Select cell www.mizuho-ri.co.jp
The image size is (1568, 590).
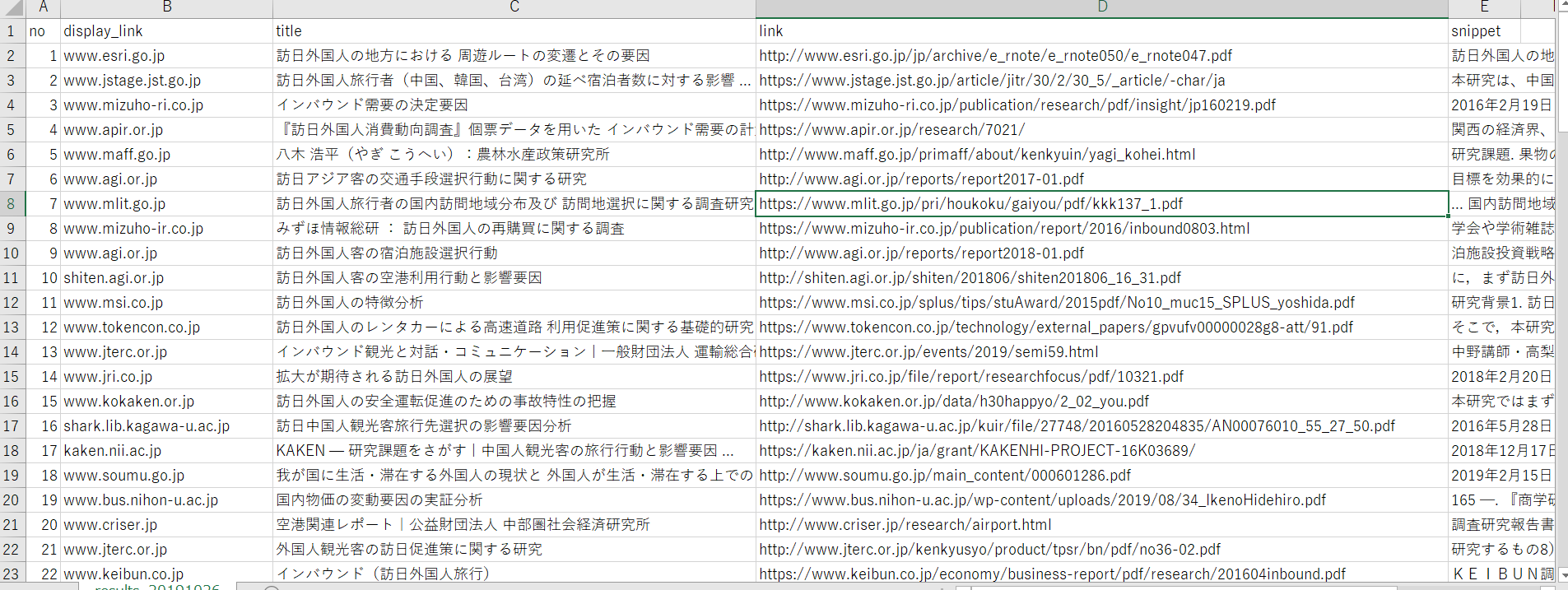166,105
